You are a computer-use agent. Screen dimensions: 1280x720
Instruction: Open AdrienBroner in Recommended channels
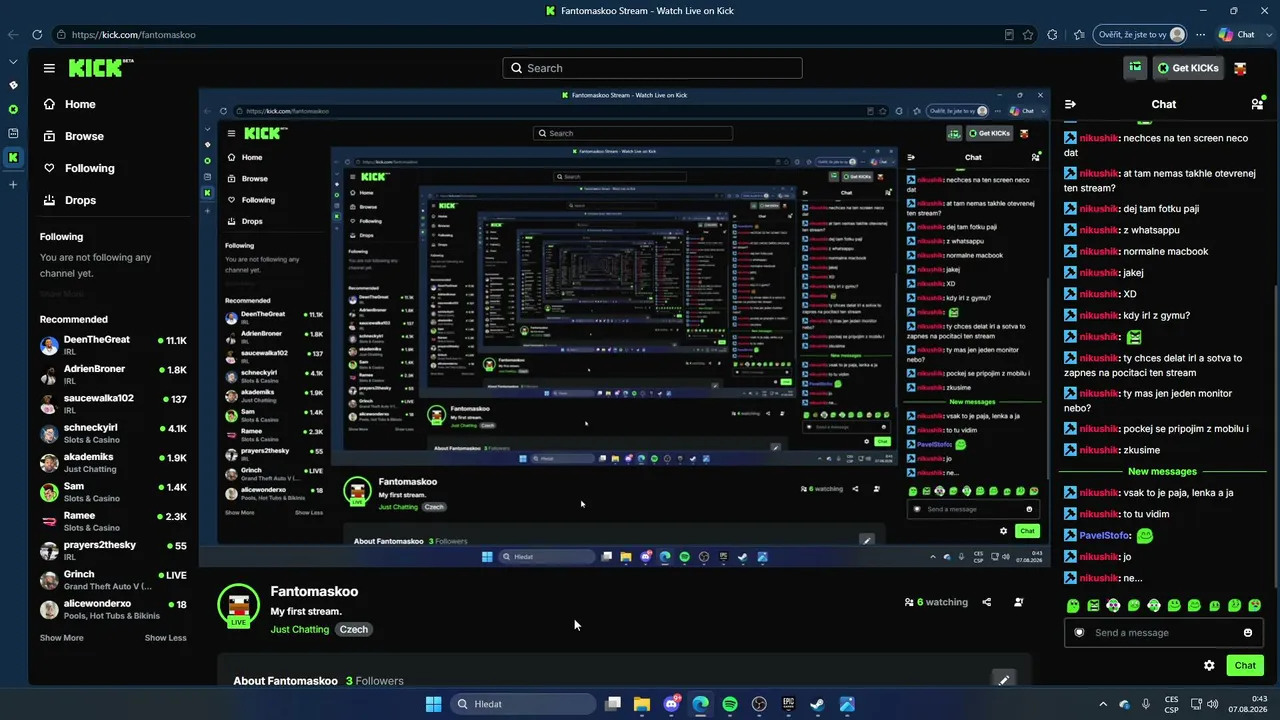[113, 375]
